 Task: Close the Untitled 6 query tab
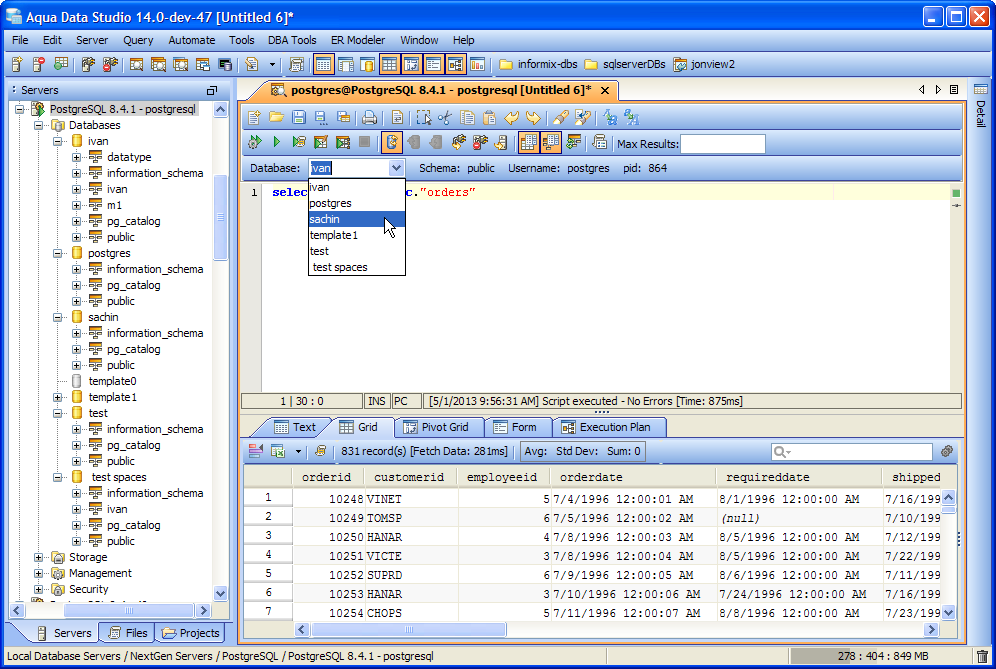[605, 91]
